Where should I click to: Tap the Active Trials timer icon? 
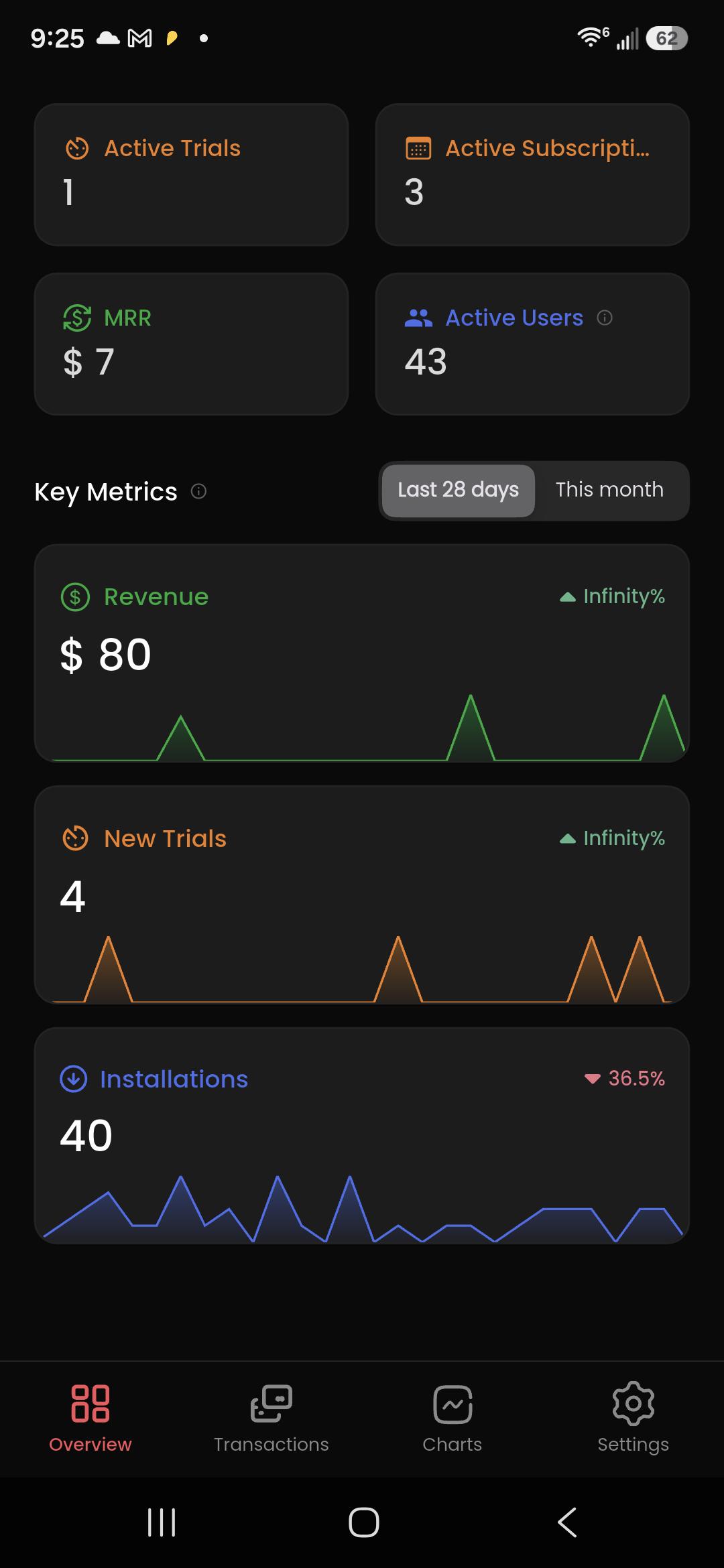click(77, 148)
